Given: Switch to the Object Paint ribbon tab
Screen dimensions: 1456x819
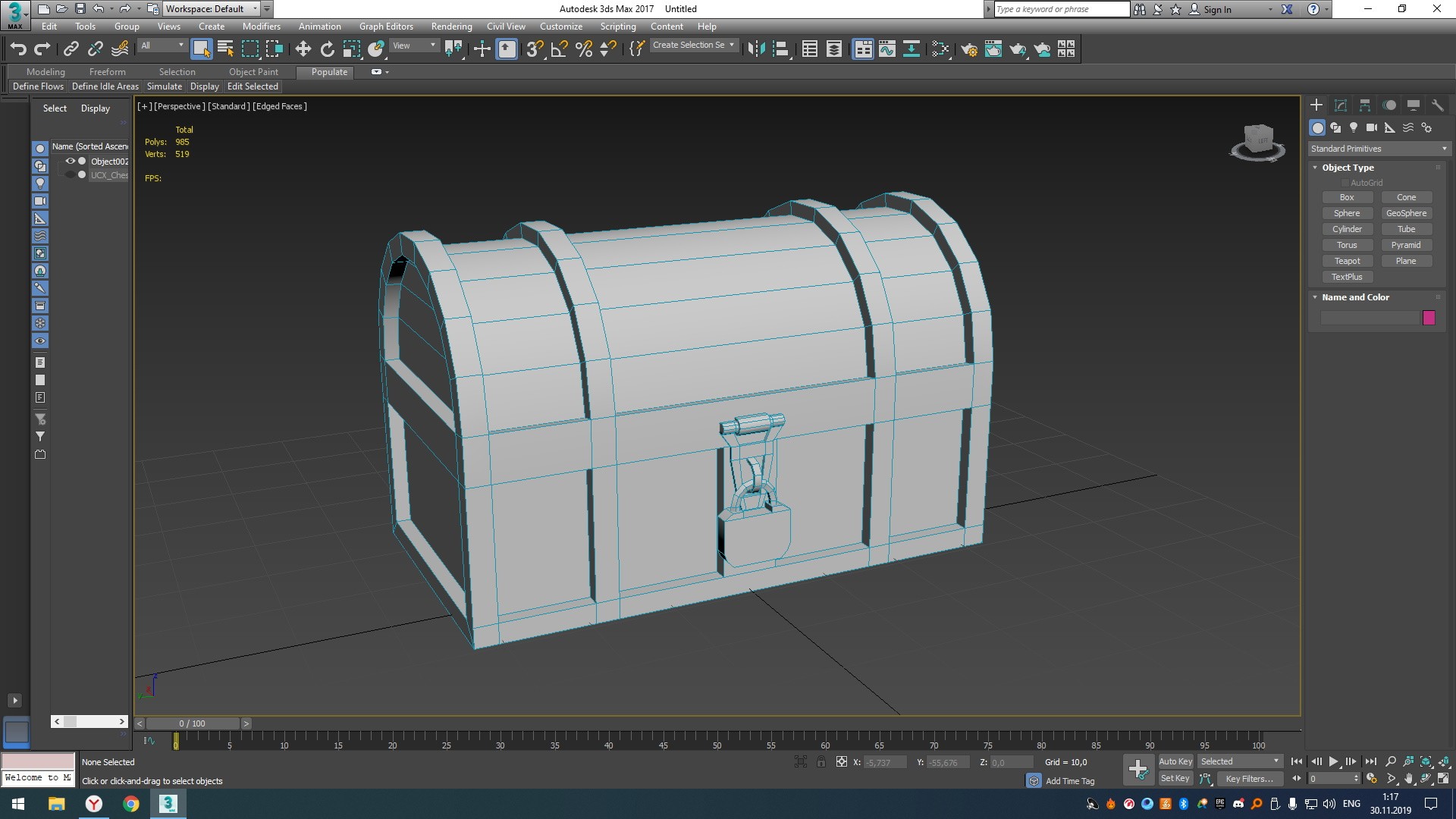Looking at the screenshot, I should coord(253,71).
